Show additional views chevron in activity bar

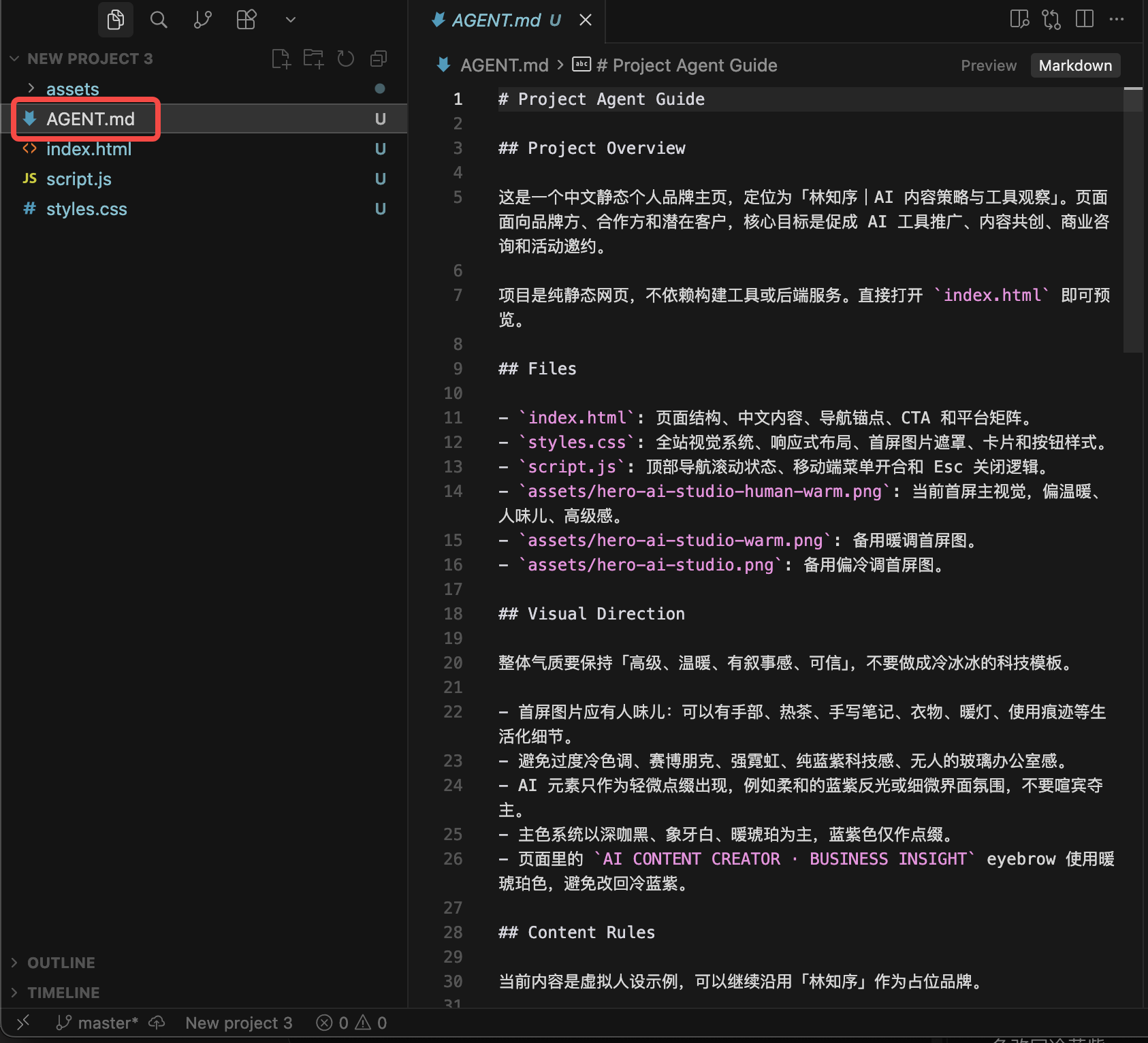pyautogui.click(x=291, y=20)
